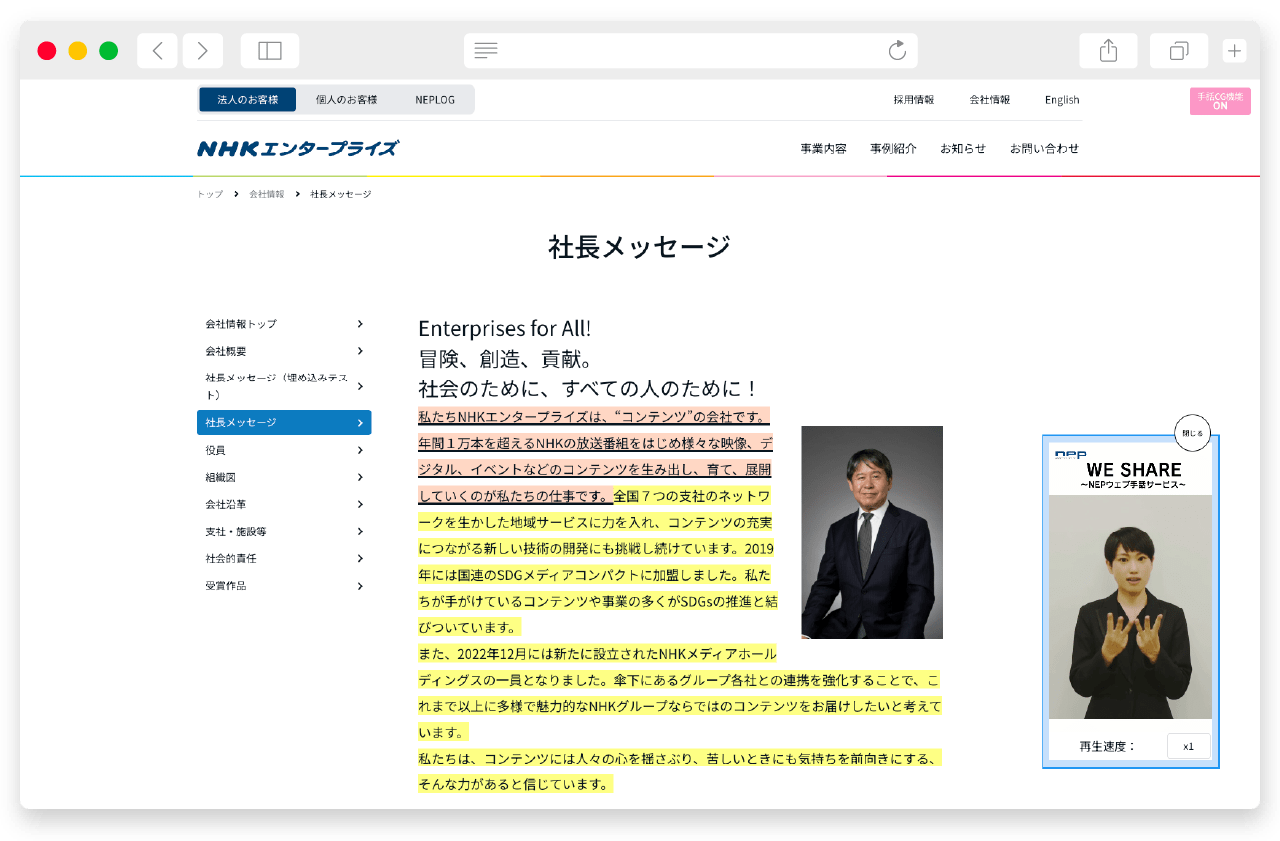Click the English language link
The image size is (1280, 841).
[x=1061, y=100]
